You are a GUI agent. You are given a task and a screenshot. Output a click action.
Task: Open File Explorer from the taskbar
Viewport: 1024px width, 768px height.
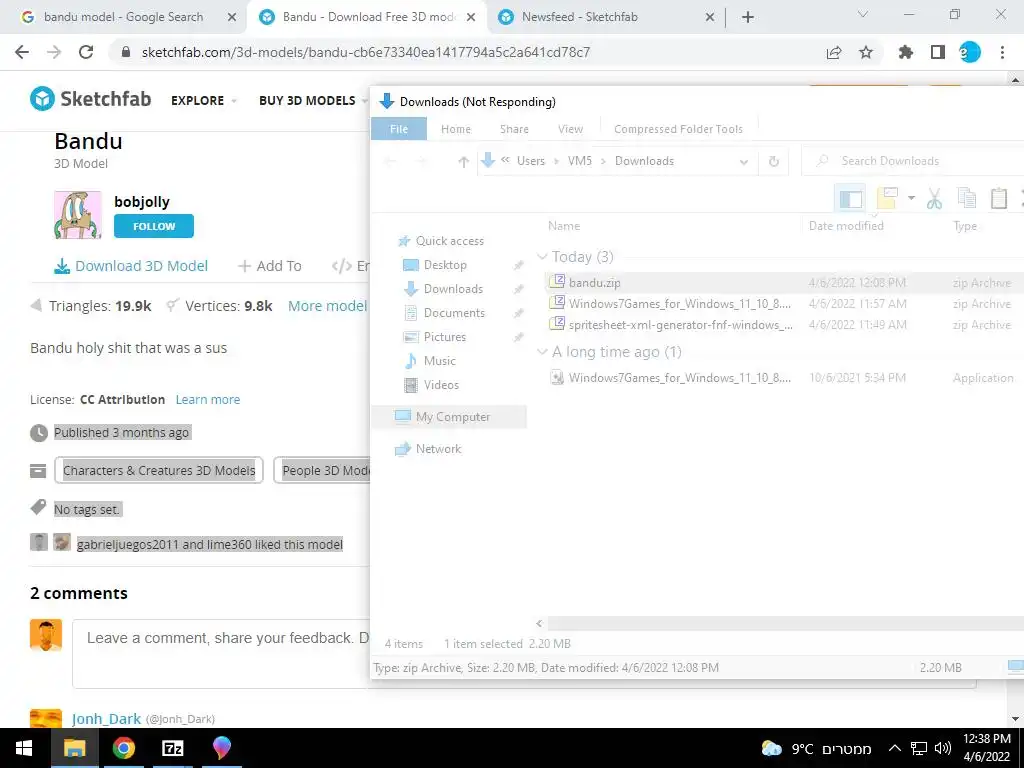point(74,748)
